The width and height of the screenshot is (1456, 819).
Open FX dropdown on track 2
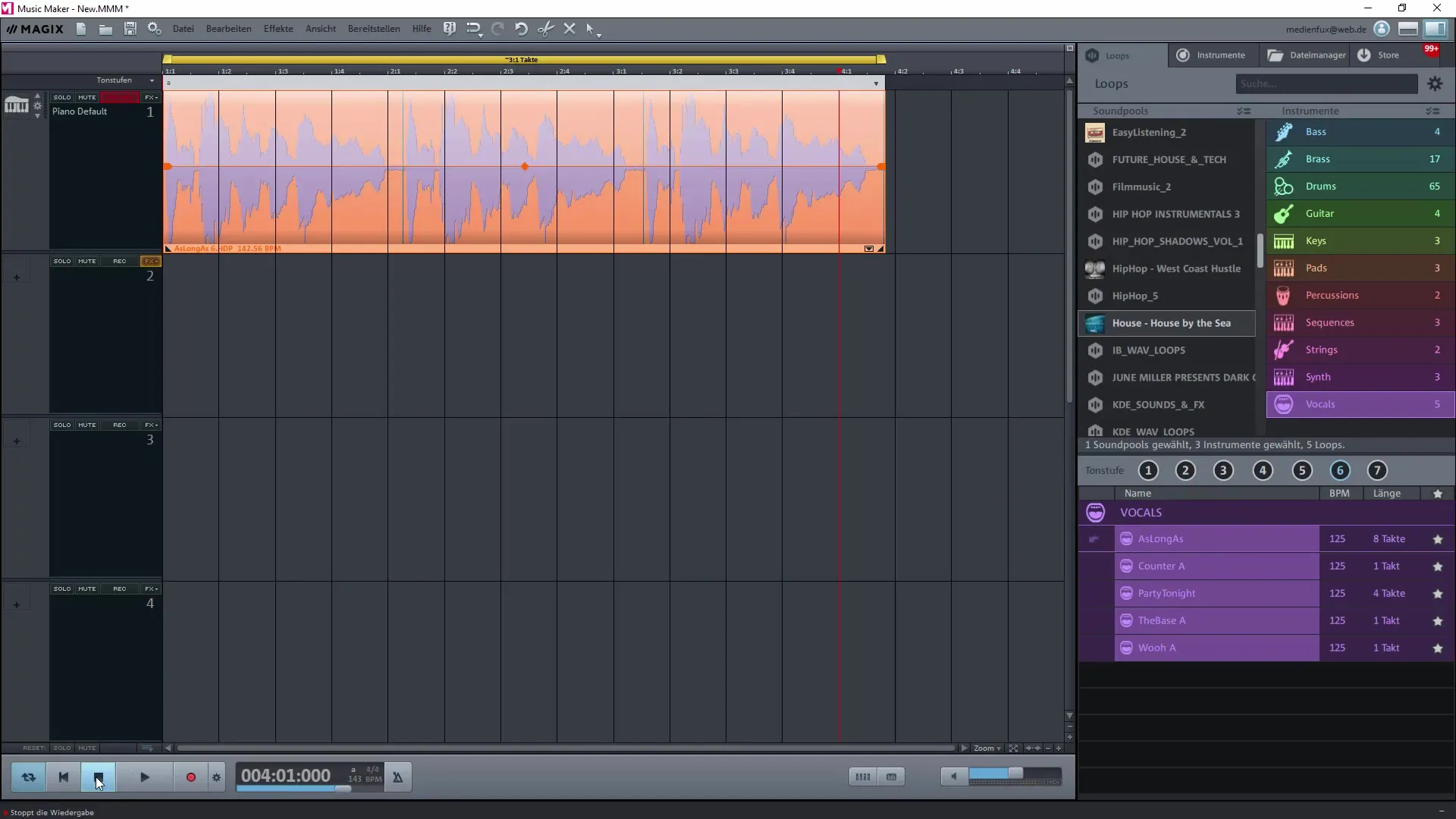coord(151,261)
